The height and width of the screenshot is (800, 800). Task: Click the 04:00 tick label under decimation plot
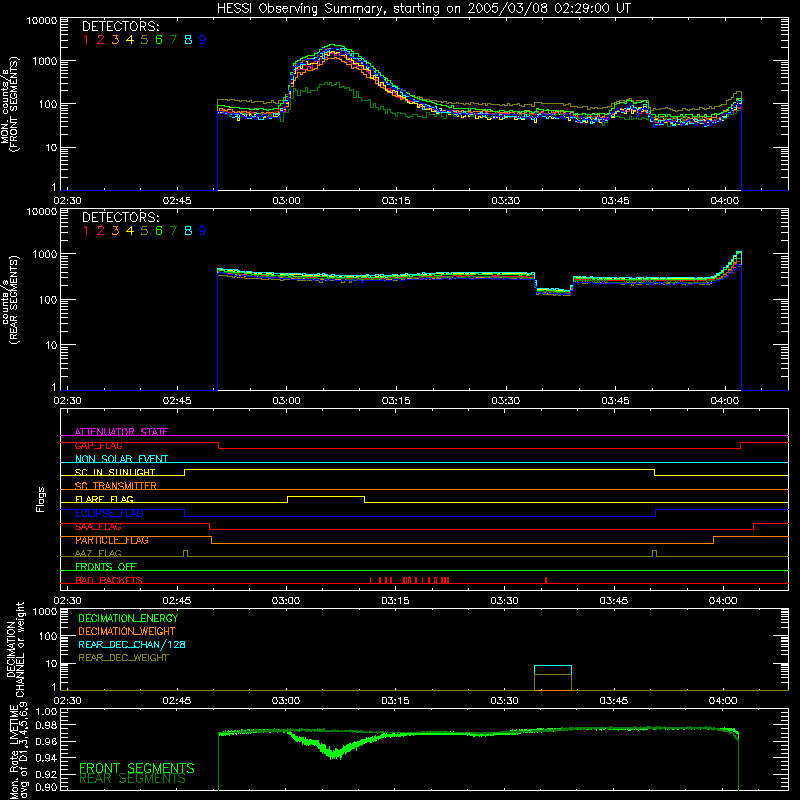click(x=723, y=701)
